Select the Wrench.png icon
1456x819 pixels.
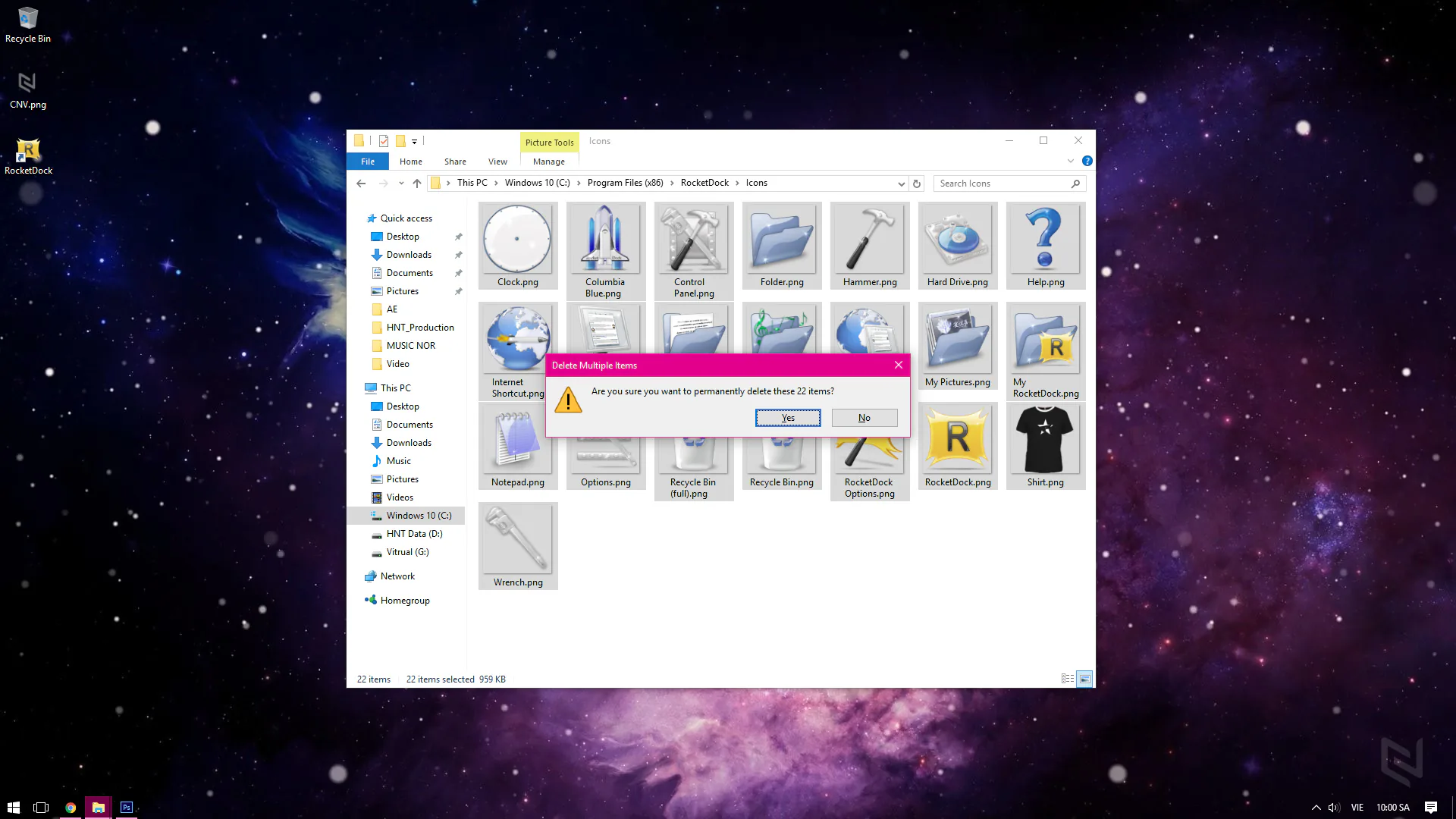point(518,546)
